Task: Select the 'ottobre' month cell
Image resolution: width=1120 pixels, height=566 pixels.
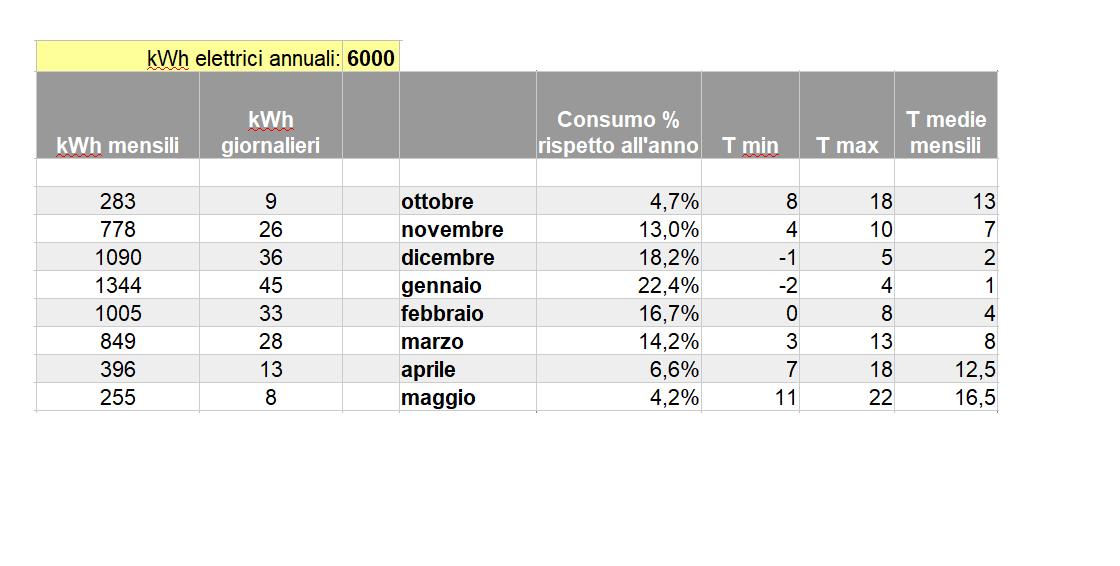Action: click(468, 202)
